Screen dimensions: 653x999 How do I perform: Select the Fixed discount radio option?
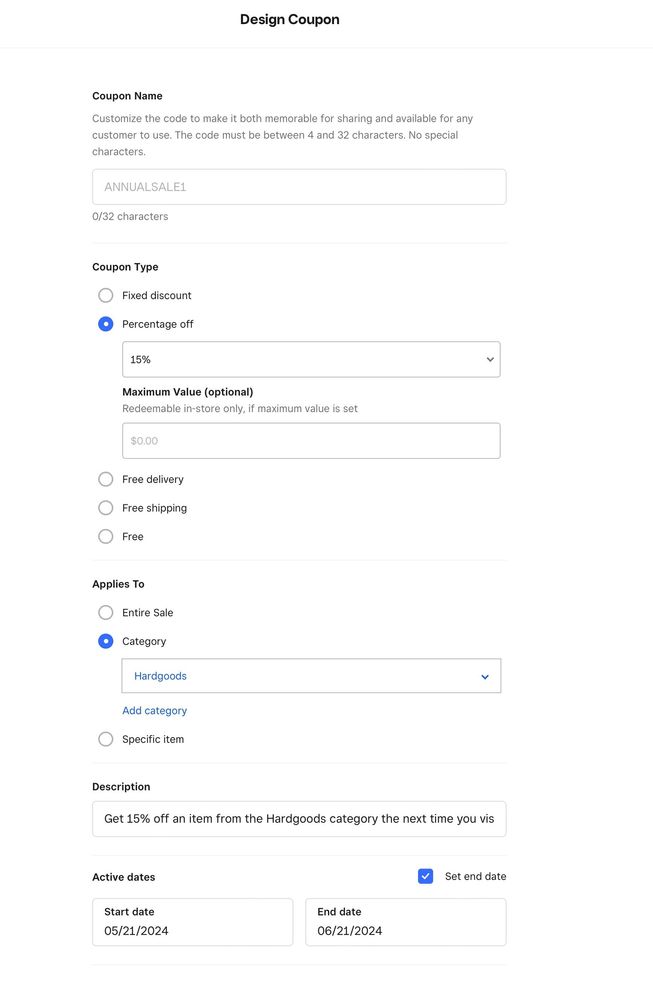tap(106, 296)
